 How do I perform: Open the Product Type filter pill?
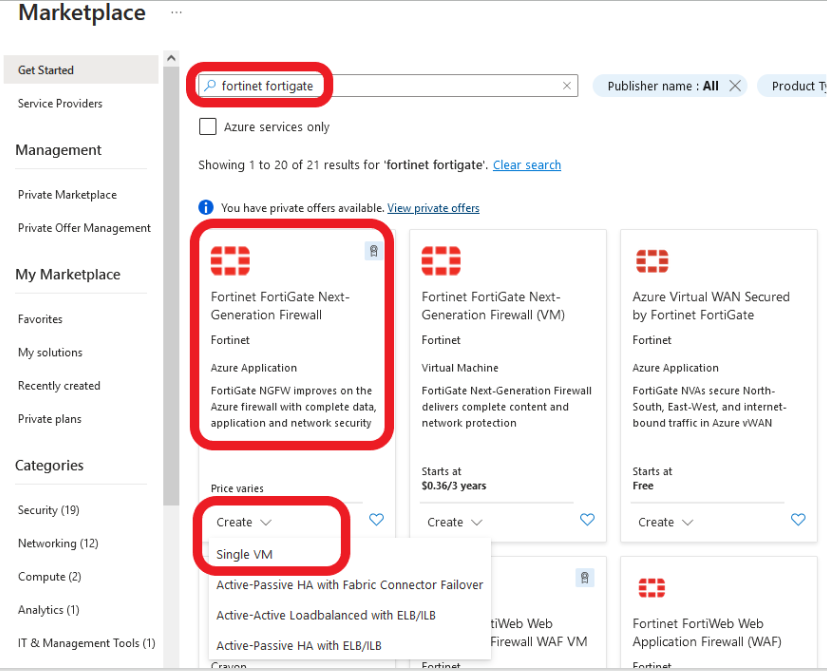(792, 86)
